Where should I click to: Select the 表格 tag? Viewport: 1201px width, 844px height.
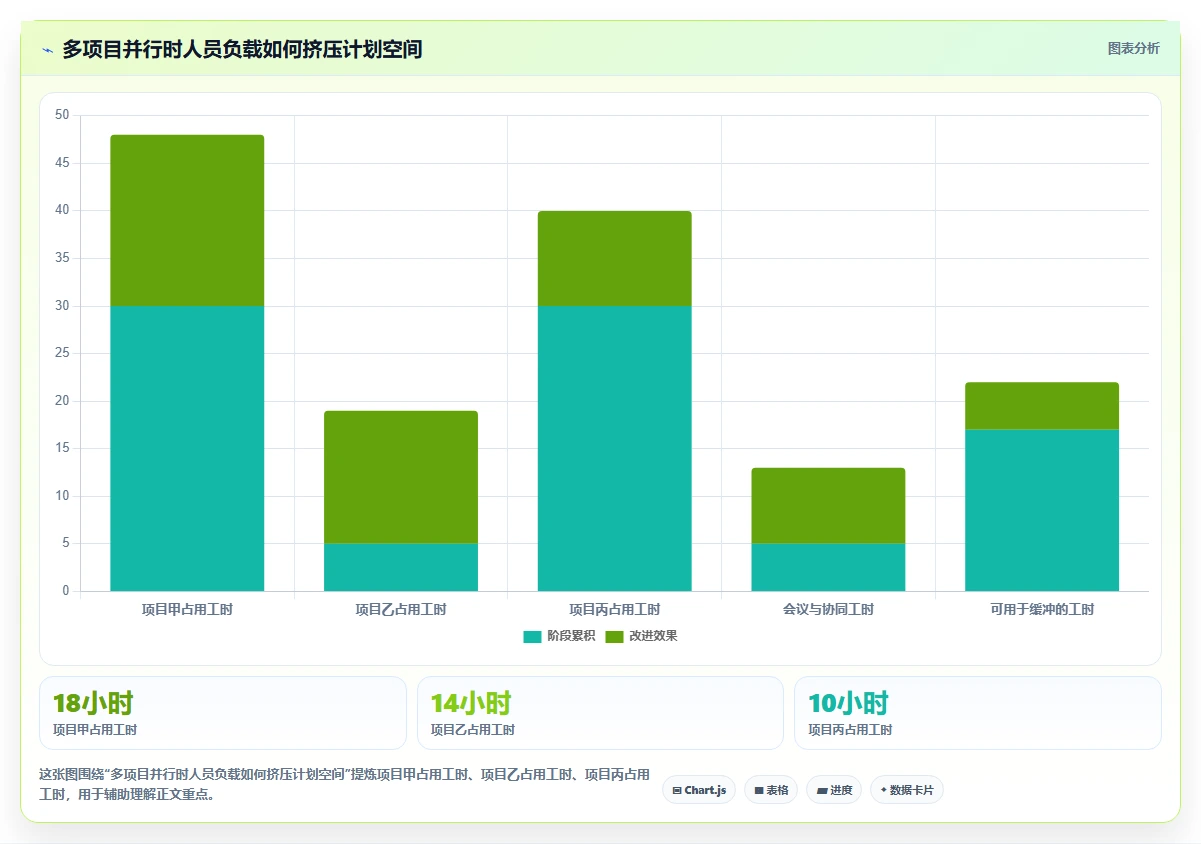pos(771,790)
